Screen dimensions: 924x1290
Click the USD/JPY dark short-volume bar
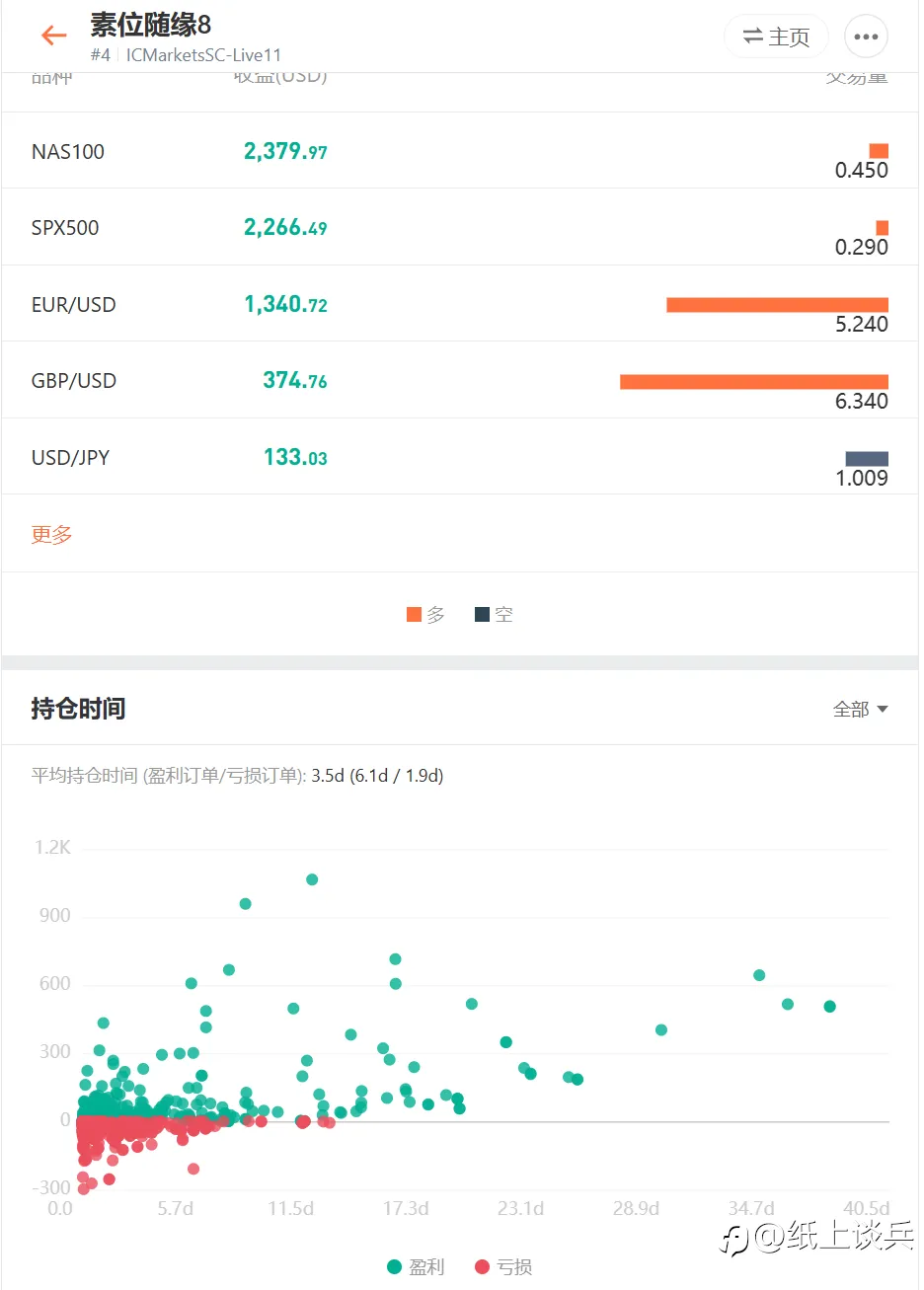pos(867,459)
